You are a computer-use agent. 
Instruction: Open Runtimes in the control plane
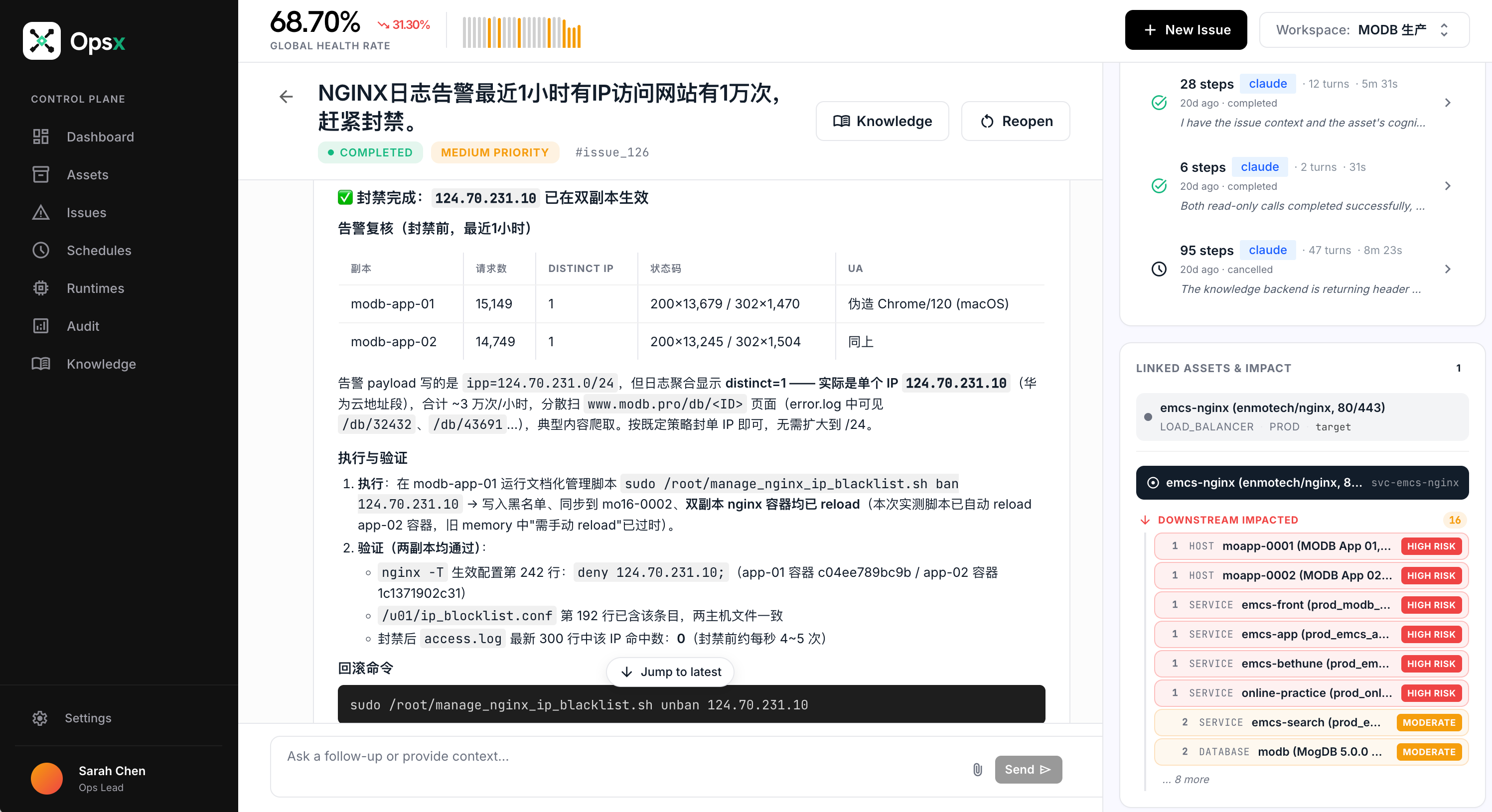[96, 288]
